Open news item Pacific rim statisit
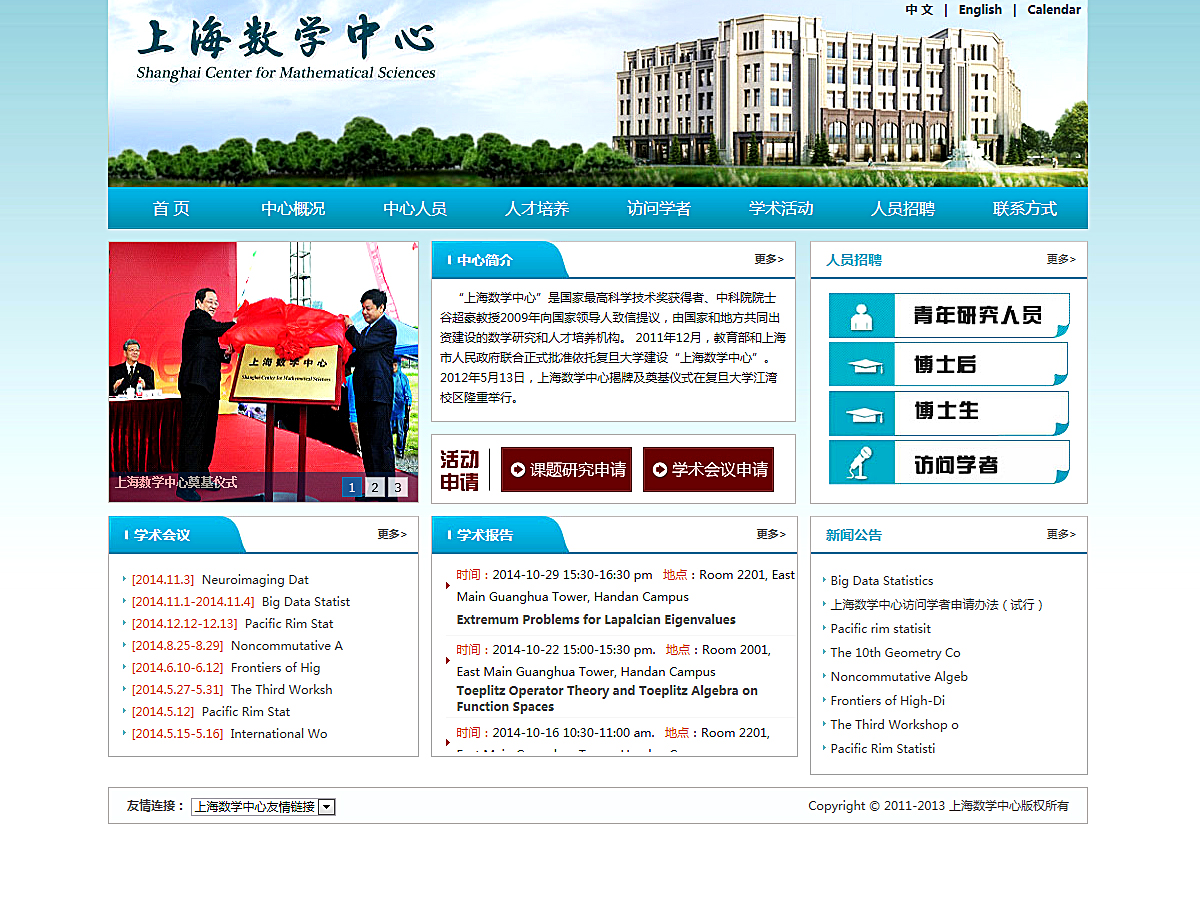1200x921 pixels. coord(880,628)
